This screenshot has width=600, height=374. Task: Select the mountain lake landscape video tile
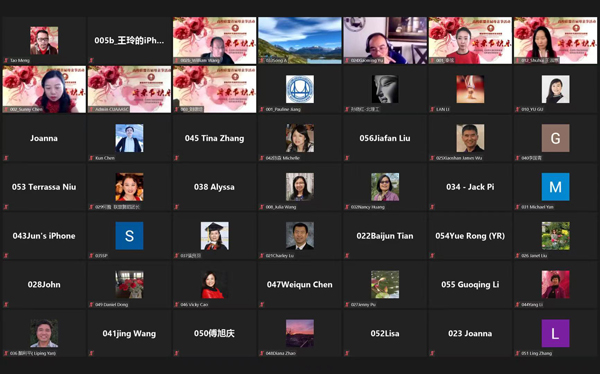click(300, 40)
